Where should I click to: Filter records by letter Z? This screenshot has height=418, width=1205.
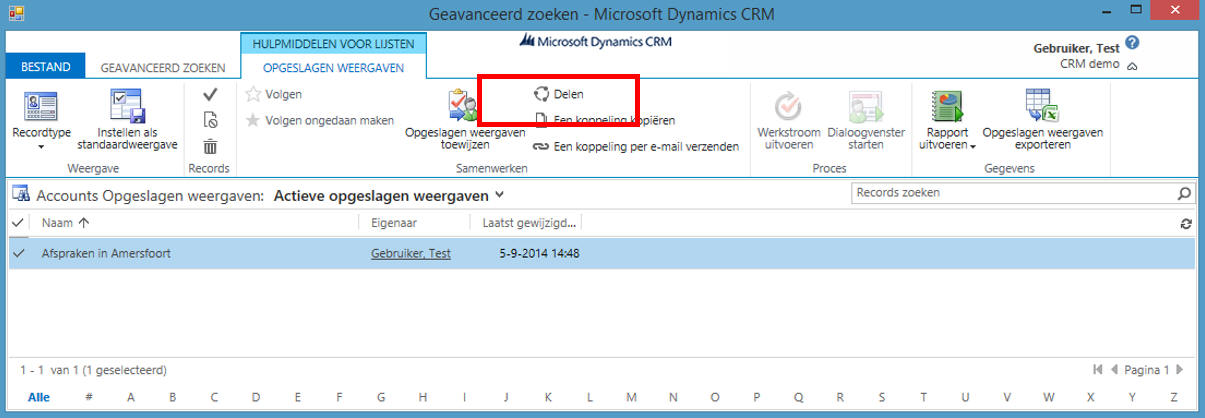click(1173, 397)
